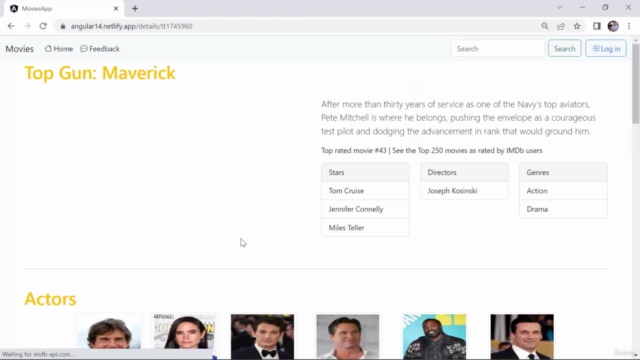Bookmark this page with star icon
Screen dimensions: 640x360
(x=577, y=26)
